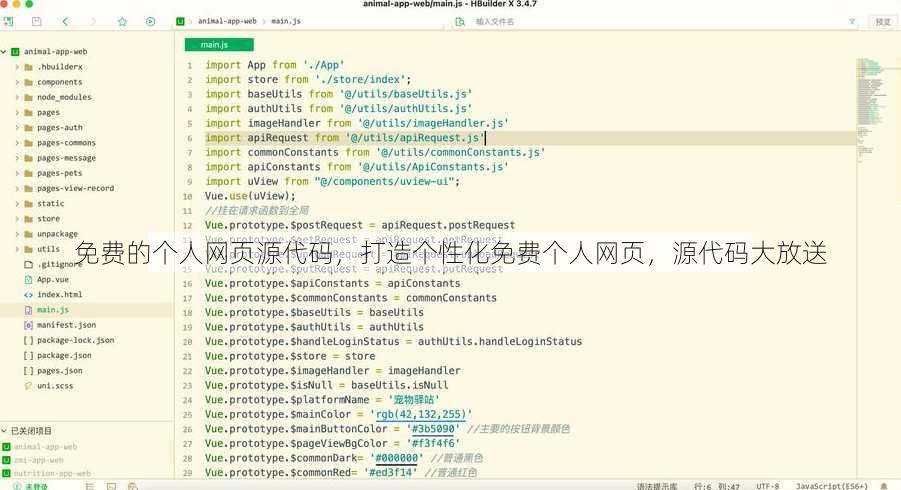Click the 未登录 user icon in status bar
Viewport: 901px width, 490px height.
16,487
